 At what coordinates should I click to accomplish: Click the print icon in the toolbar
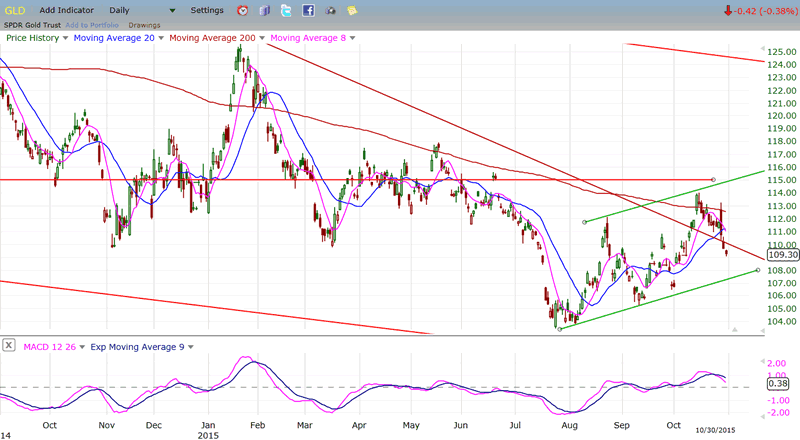[330, 10]
